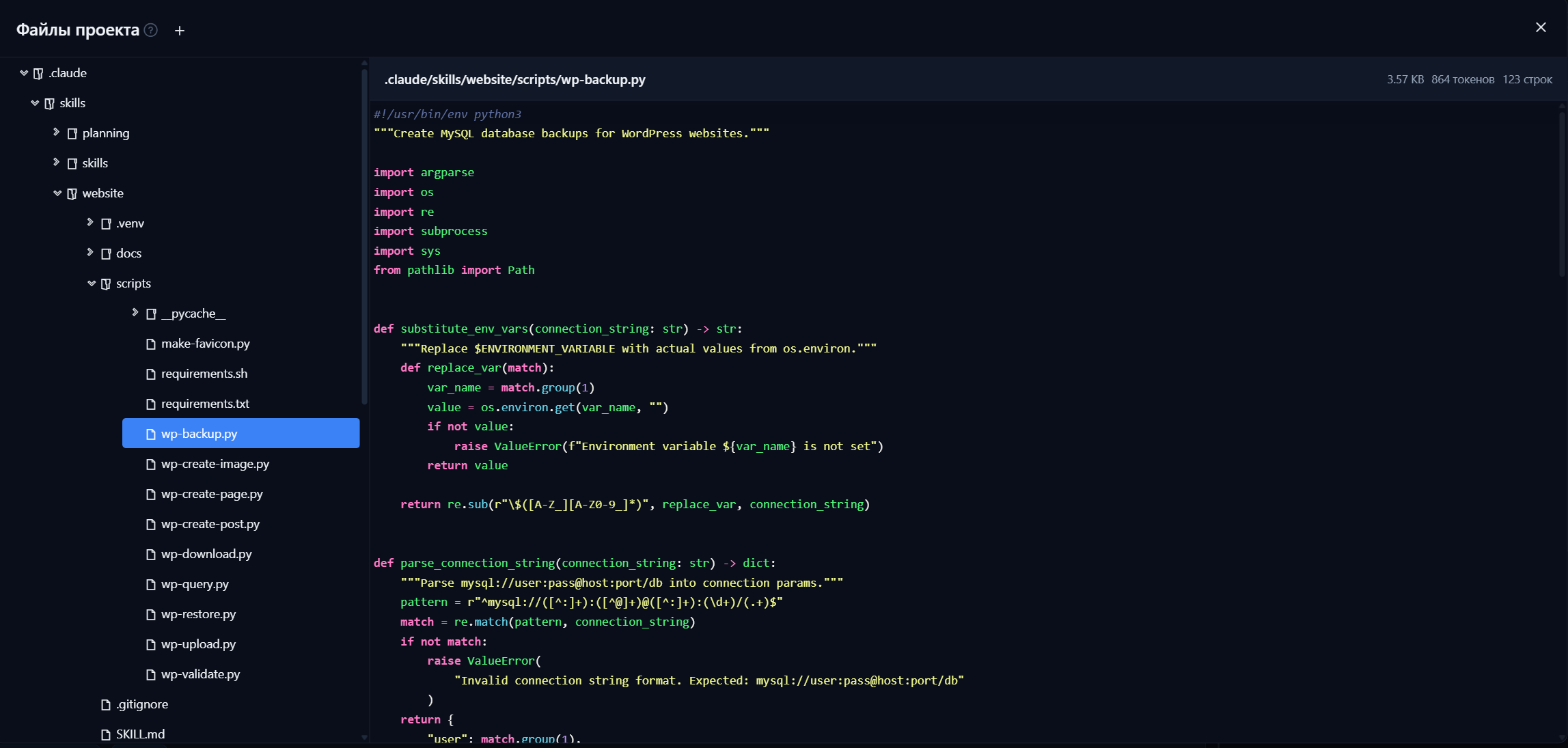Click the top-level skills folder icon

[49, 103]
